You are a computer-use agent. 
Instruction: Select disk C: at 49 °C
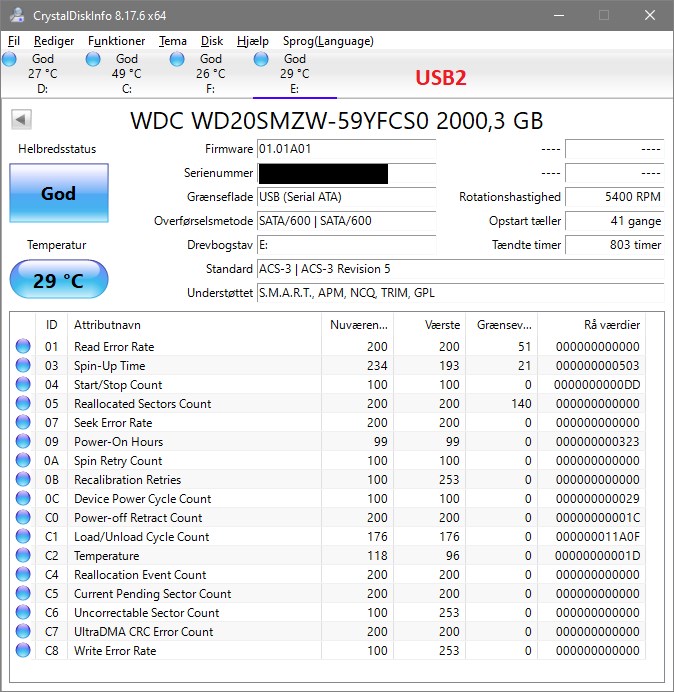[126, 73]
